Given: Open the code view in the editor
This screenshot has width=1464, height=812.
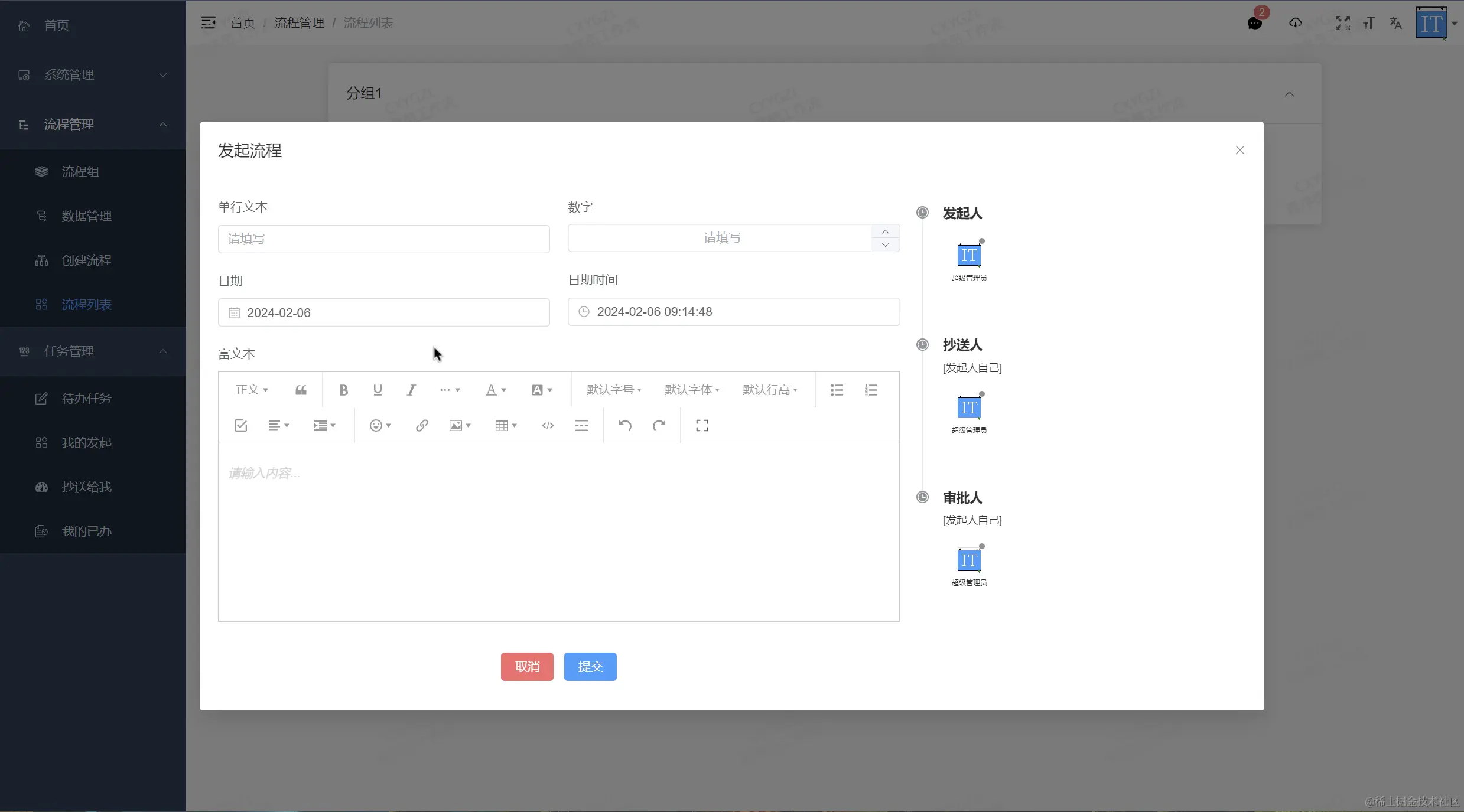Looking at the screenshot, I should (x=546, y=425).
